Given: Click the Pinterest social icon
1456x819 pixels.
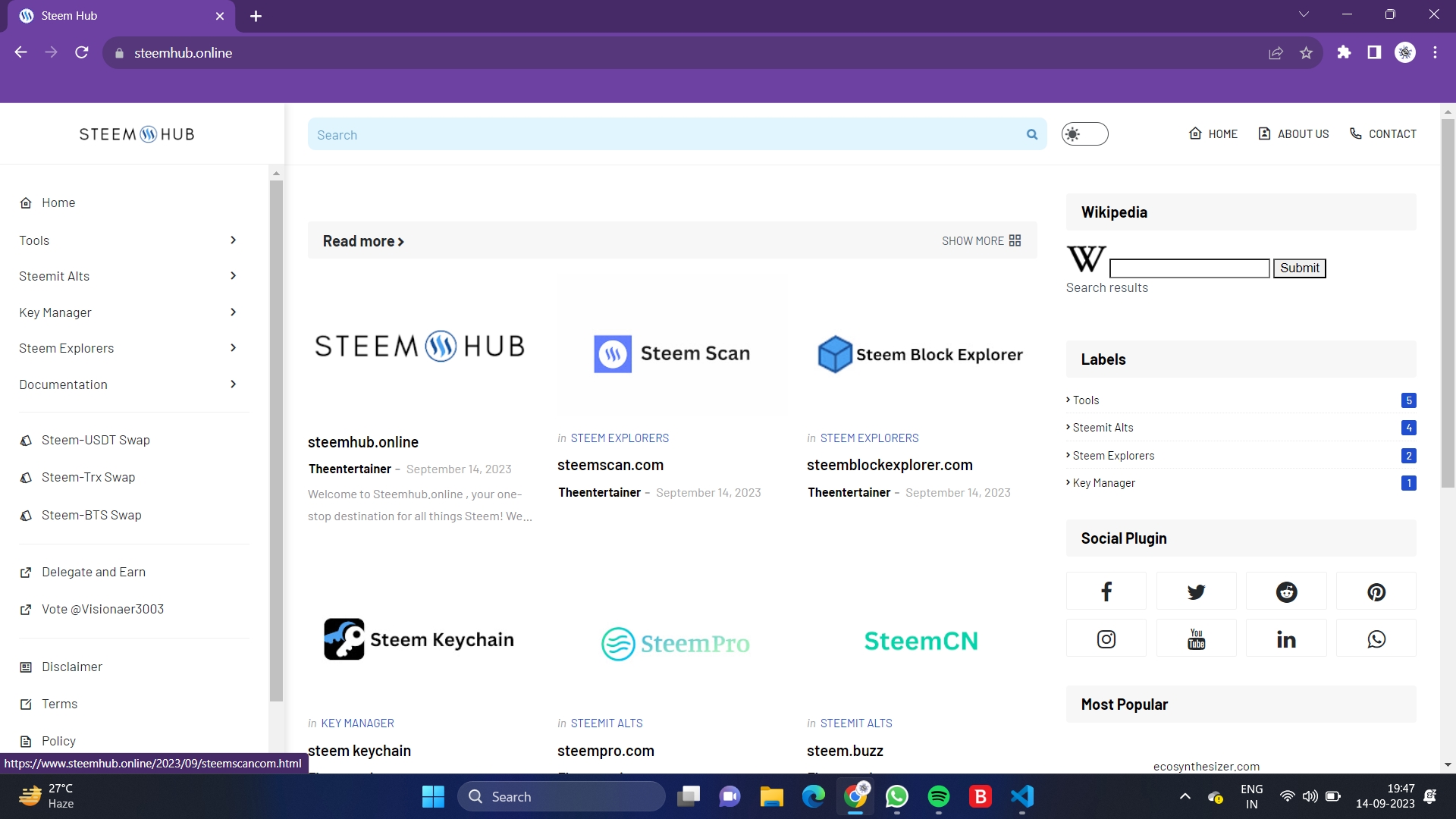Looking at the screenshot, I should coord(1376,591).
